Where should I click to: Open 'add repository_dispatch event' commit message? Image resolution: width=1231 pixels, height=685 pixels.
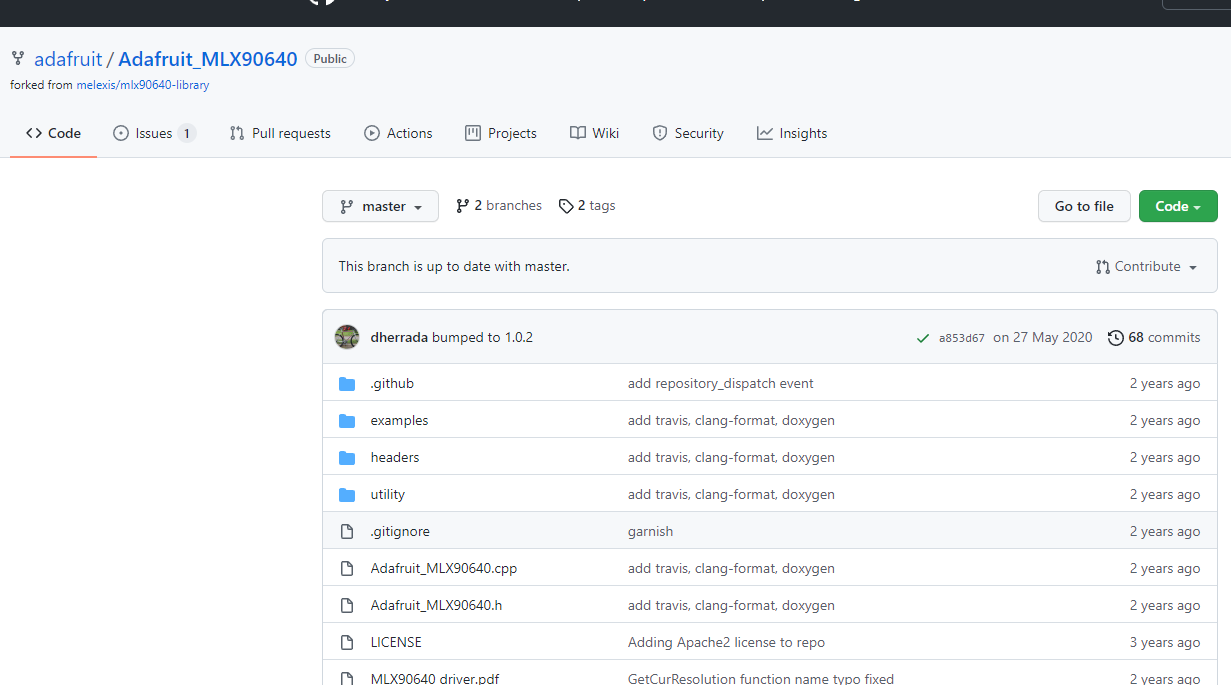coord(721,384)
